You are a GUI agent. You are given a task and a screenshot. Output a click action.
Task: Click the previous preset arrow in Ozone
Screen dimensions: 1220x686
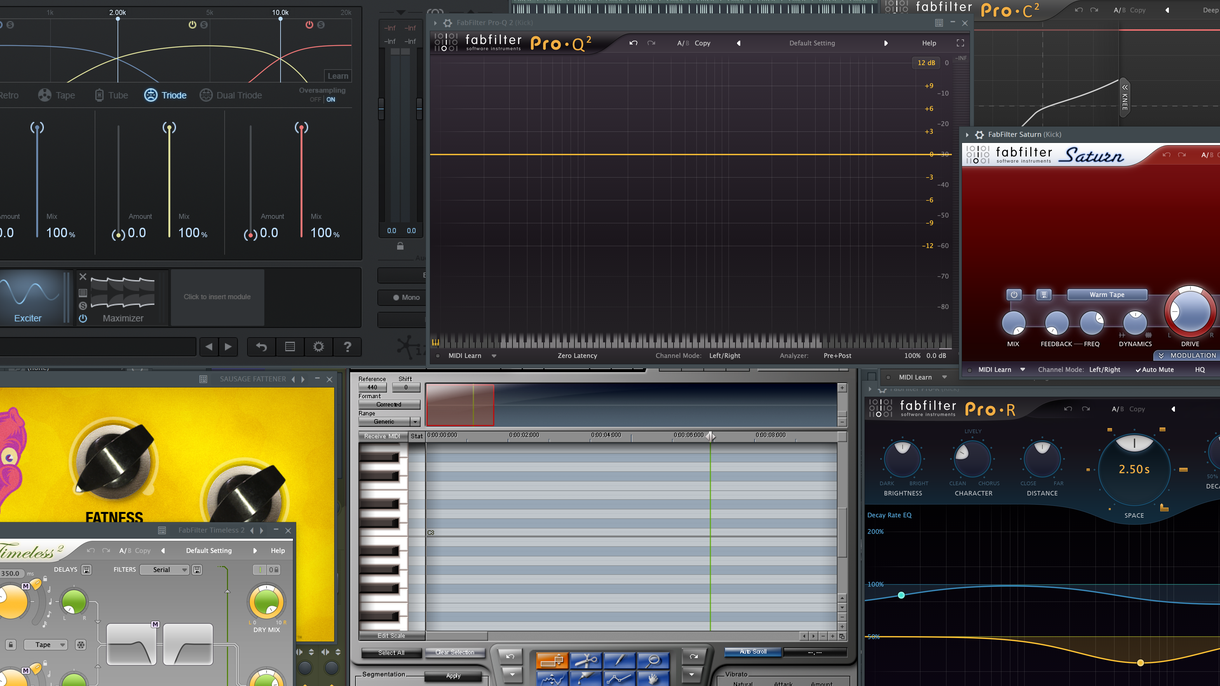coord(208,347)
